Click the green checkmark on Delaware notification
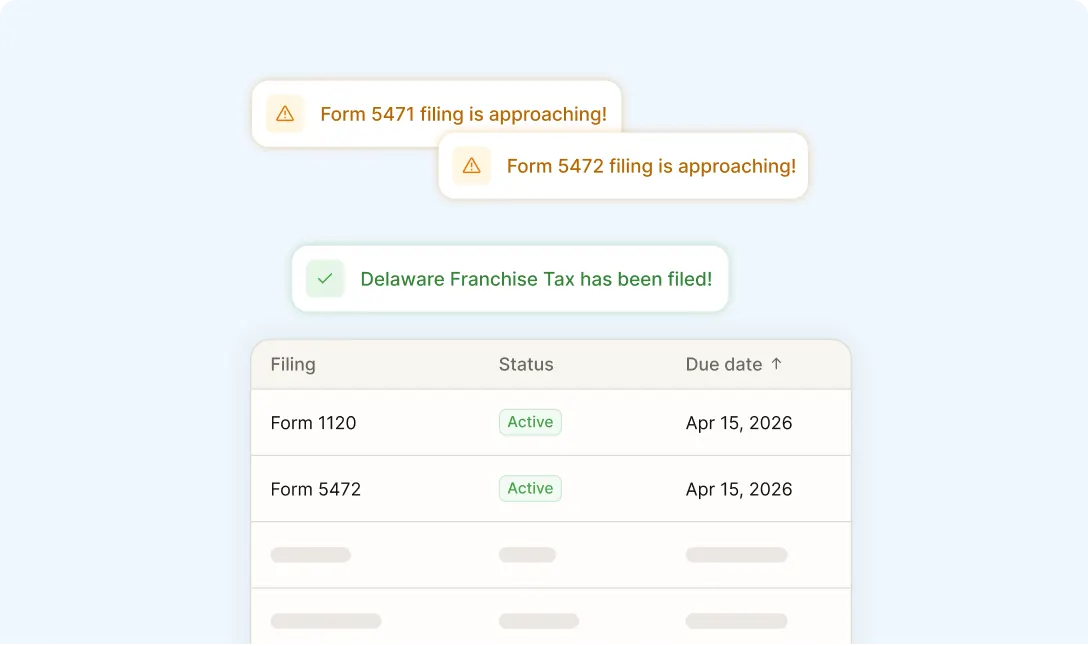The height and width of the screenshot is (646, 1088). point(324,278)
